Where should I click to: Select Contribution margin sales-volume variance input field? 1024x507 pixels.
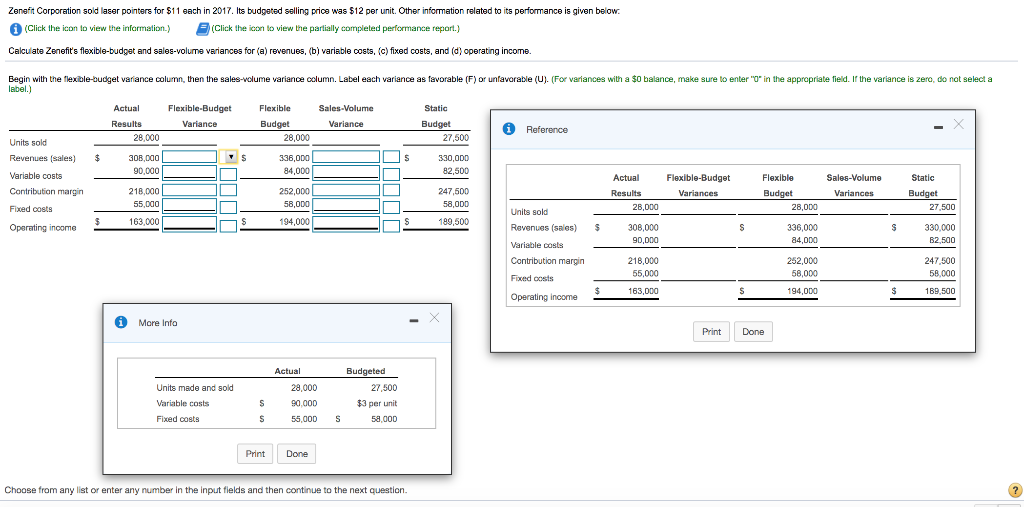pos(346,191)
